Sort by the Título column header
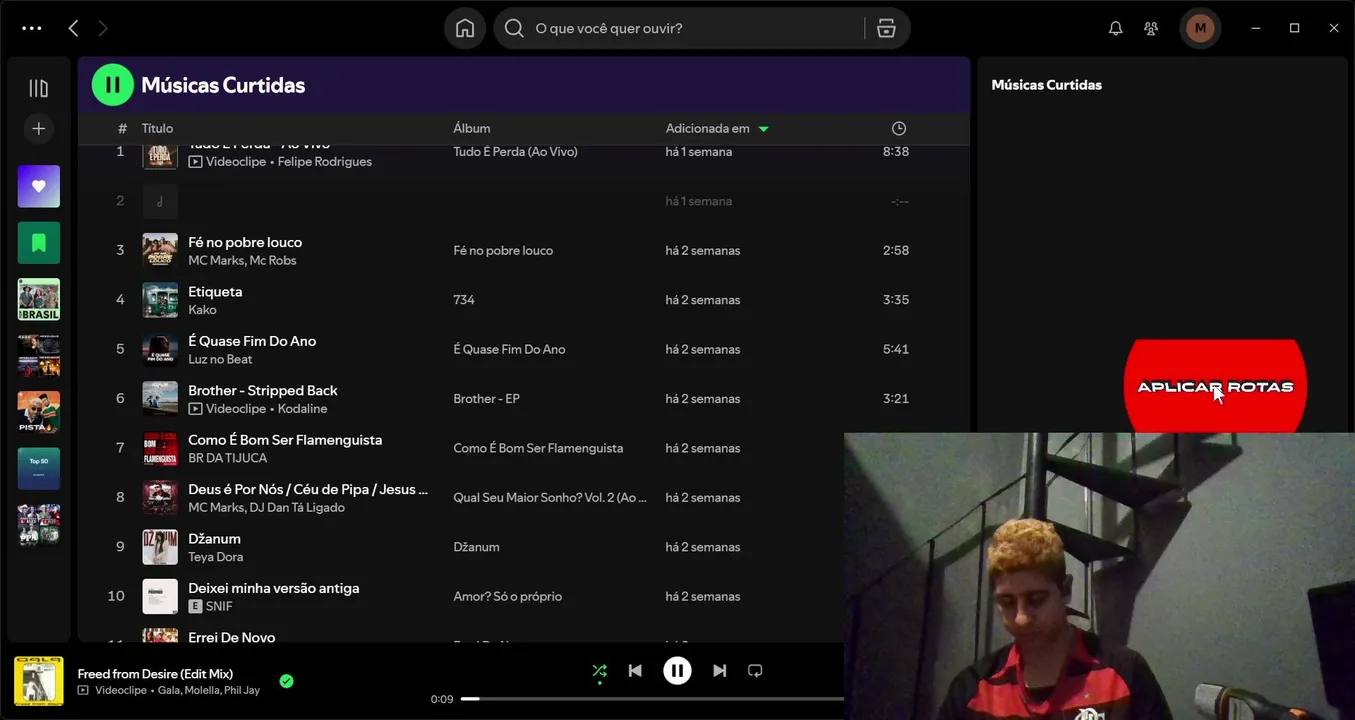Viewport: 1355px width, 720px height. tap(157, 128)
